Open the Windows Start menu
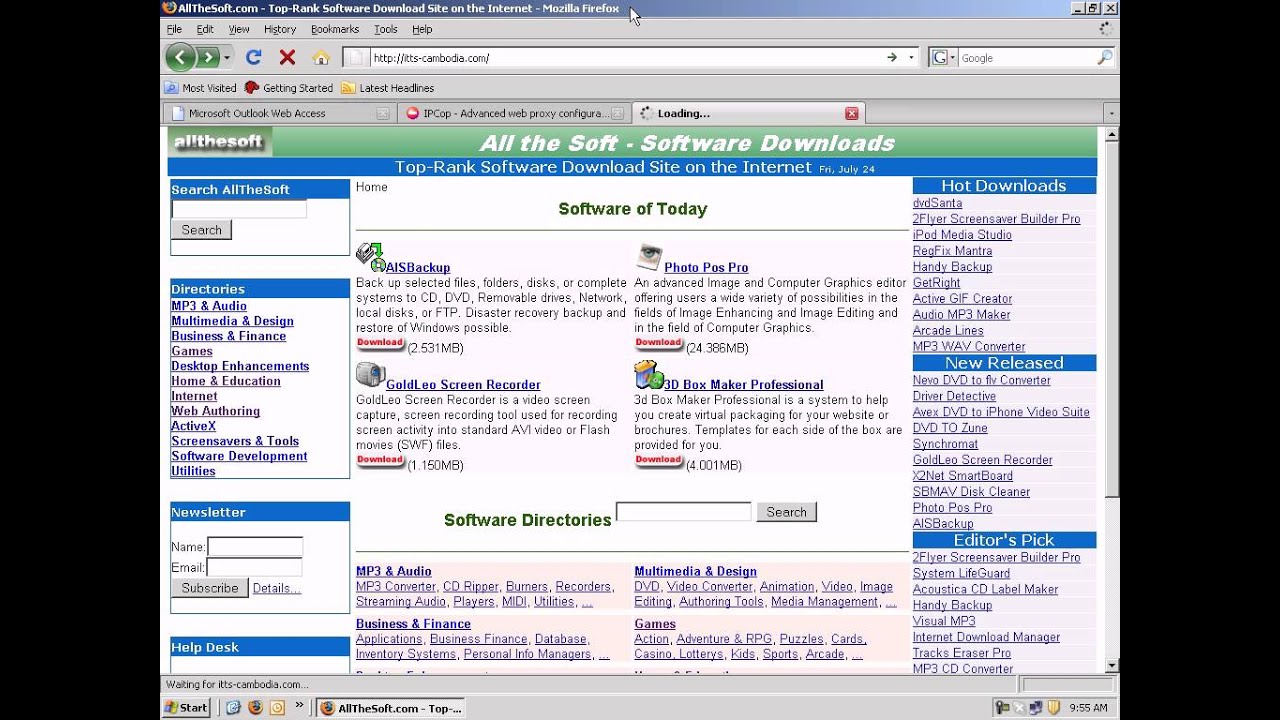This screenshot has width=1280, height=720. (x=186, y=707)
